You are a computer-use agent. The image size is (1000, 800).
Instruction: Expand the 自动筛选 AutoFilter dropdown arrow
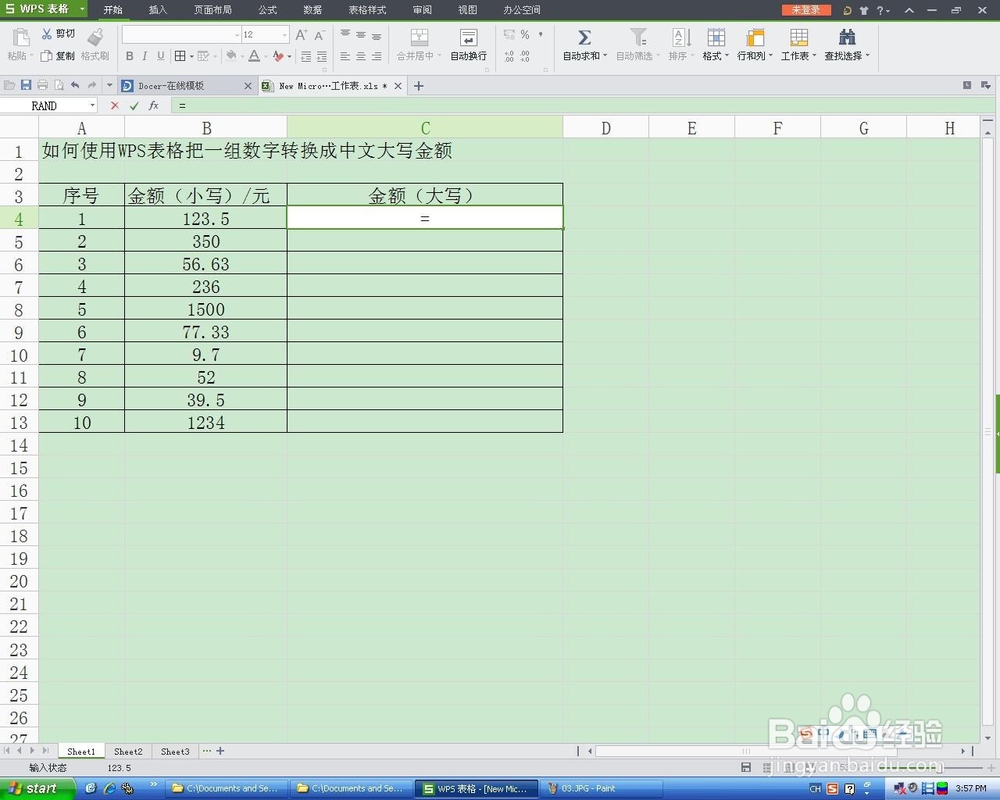(x=656, y=56)
